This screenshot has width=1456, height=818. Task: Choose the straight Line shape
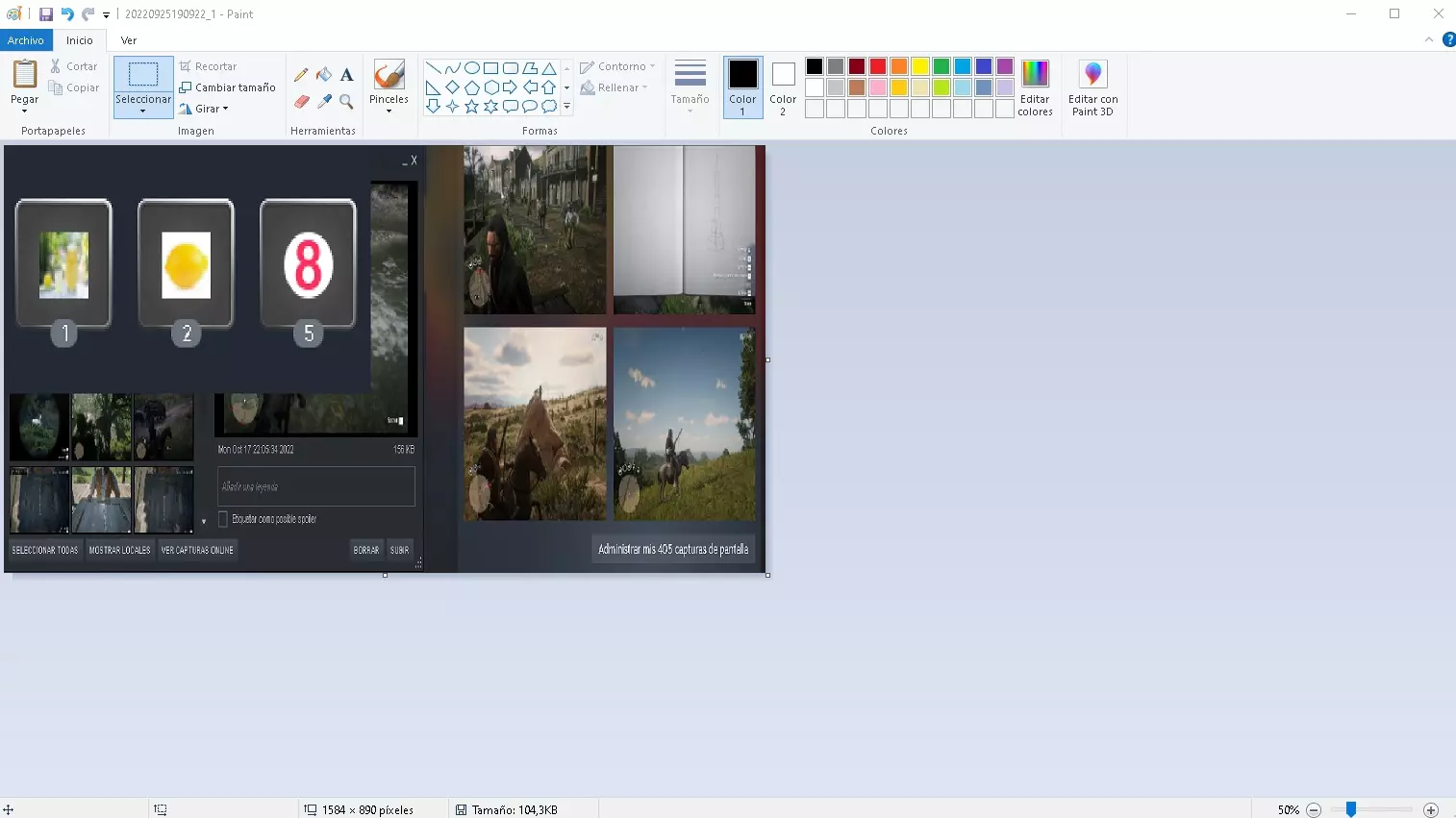tap(433, 68)
